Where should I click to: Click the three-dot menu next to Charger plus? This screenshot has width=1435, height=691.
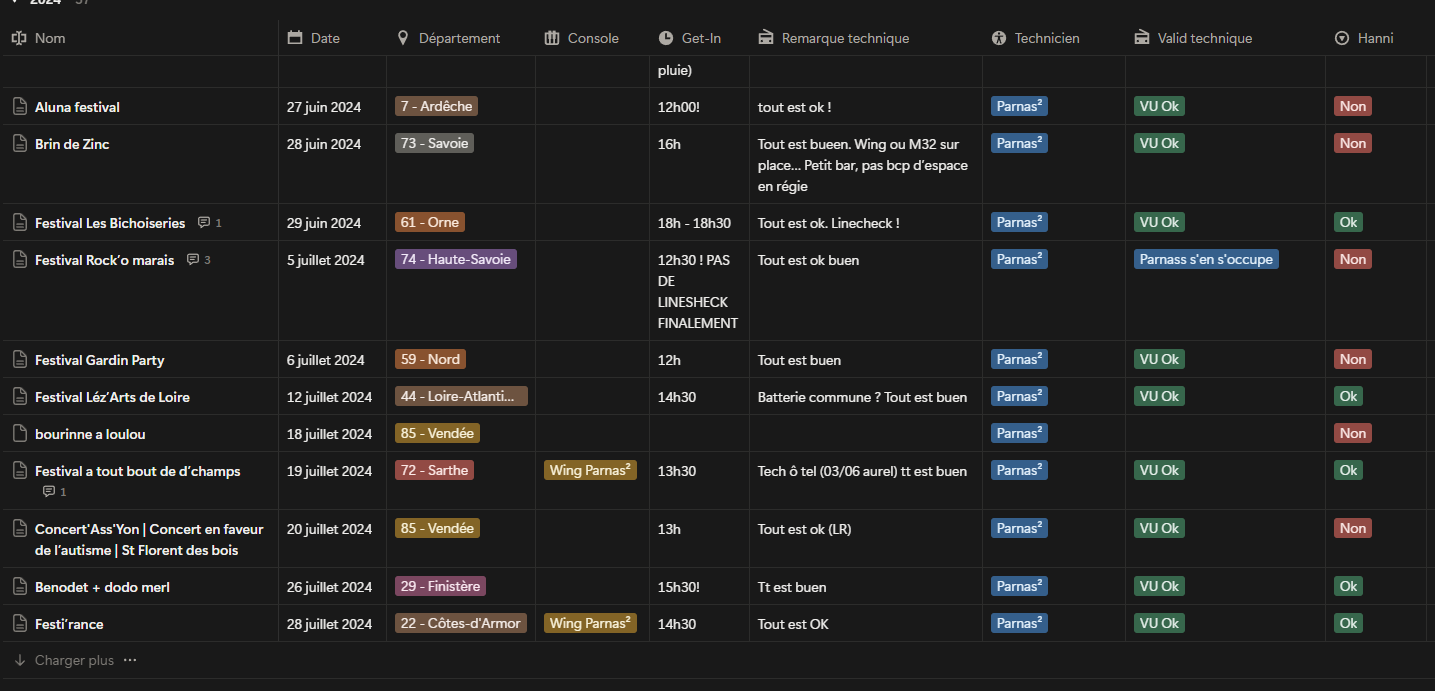tap(130, 660)
